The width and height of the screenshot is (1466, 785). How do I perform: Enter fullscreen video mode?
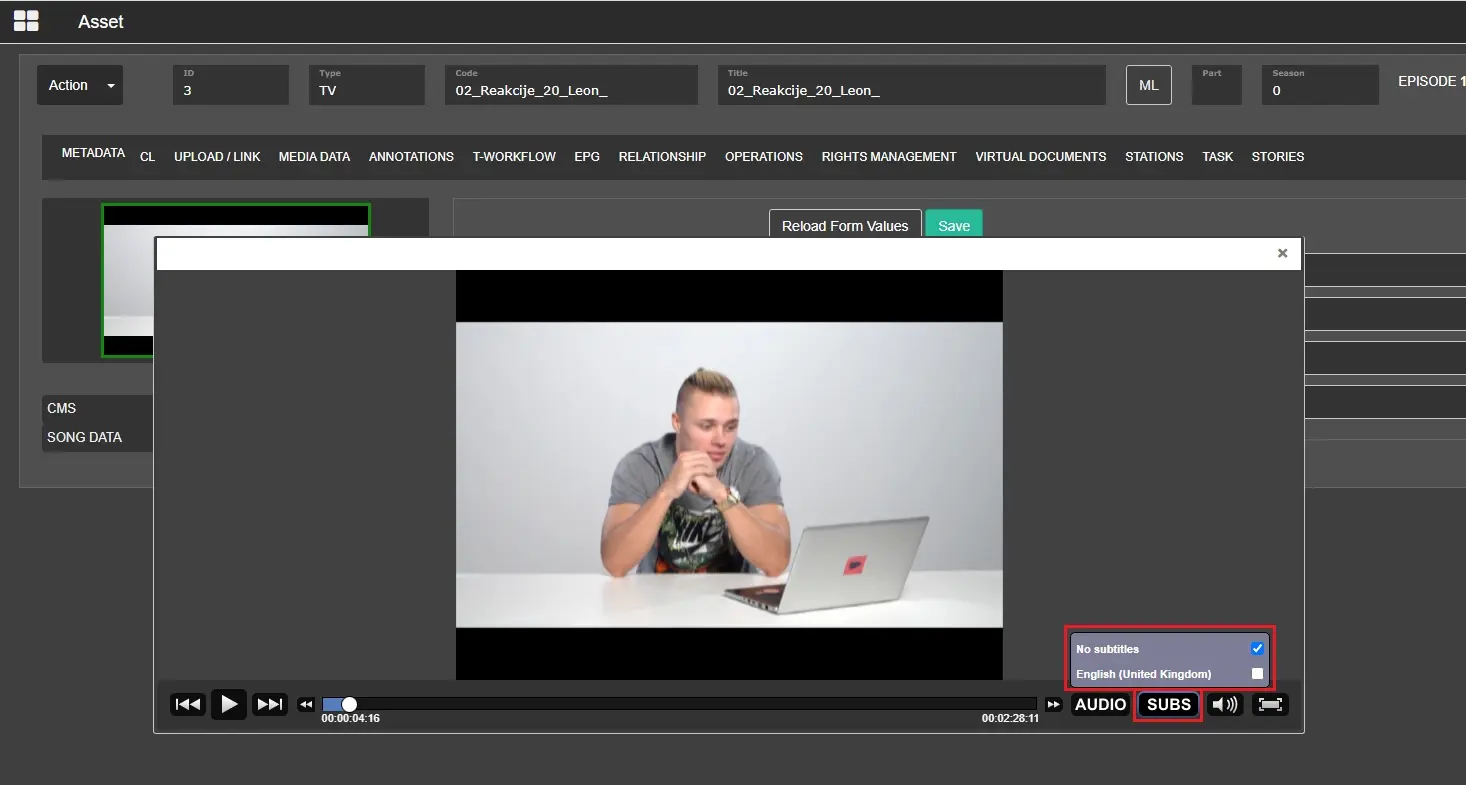click(1270, 704)
